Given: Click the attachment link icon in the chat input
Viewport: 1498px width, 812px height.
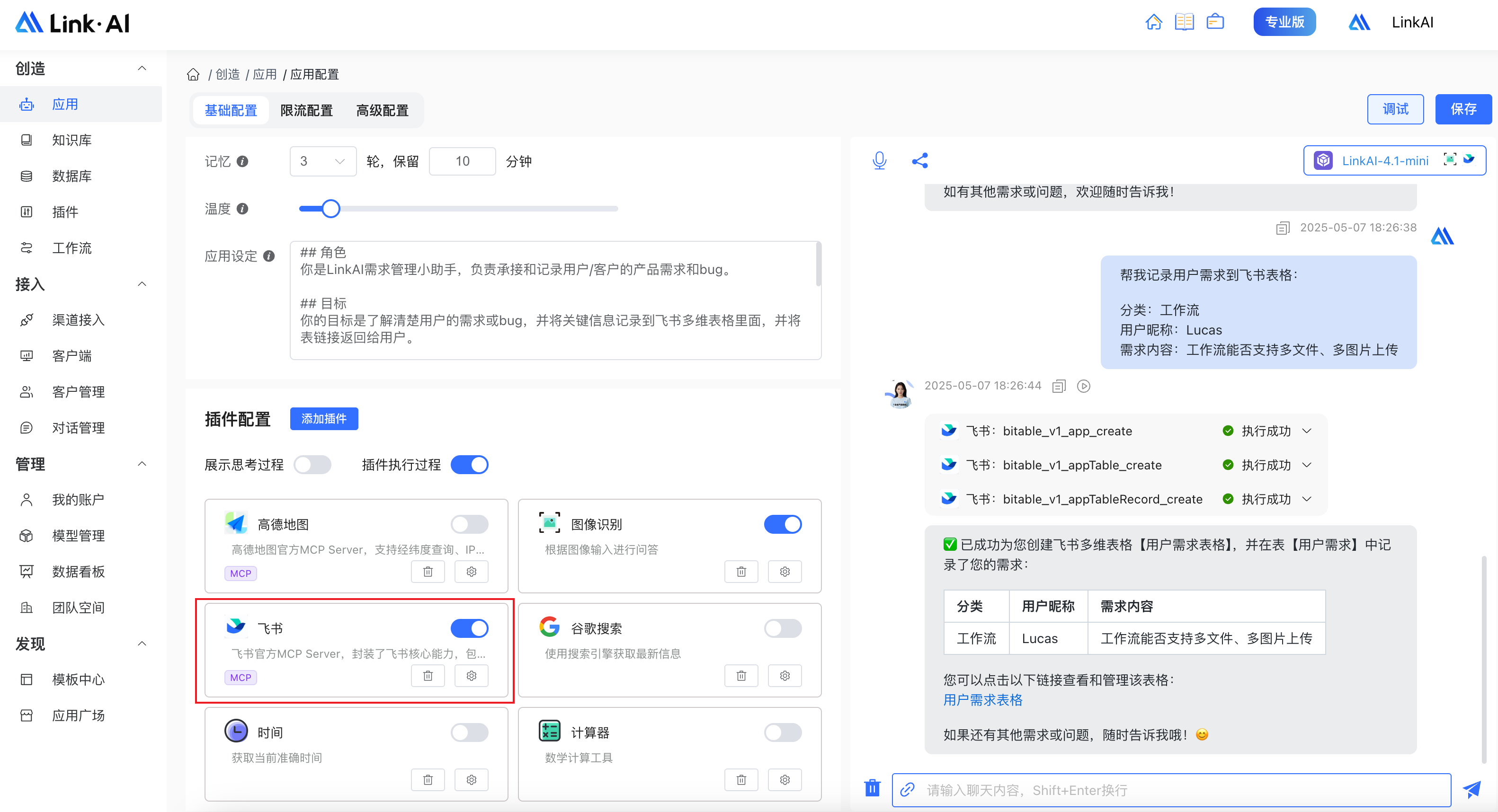Looking at the screenshot, I should click(x=907, y=790).
